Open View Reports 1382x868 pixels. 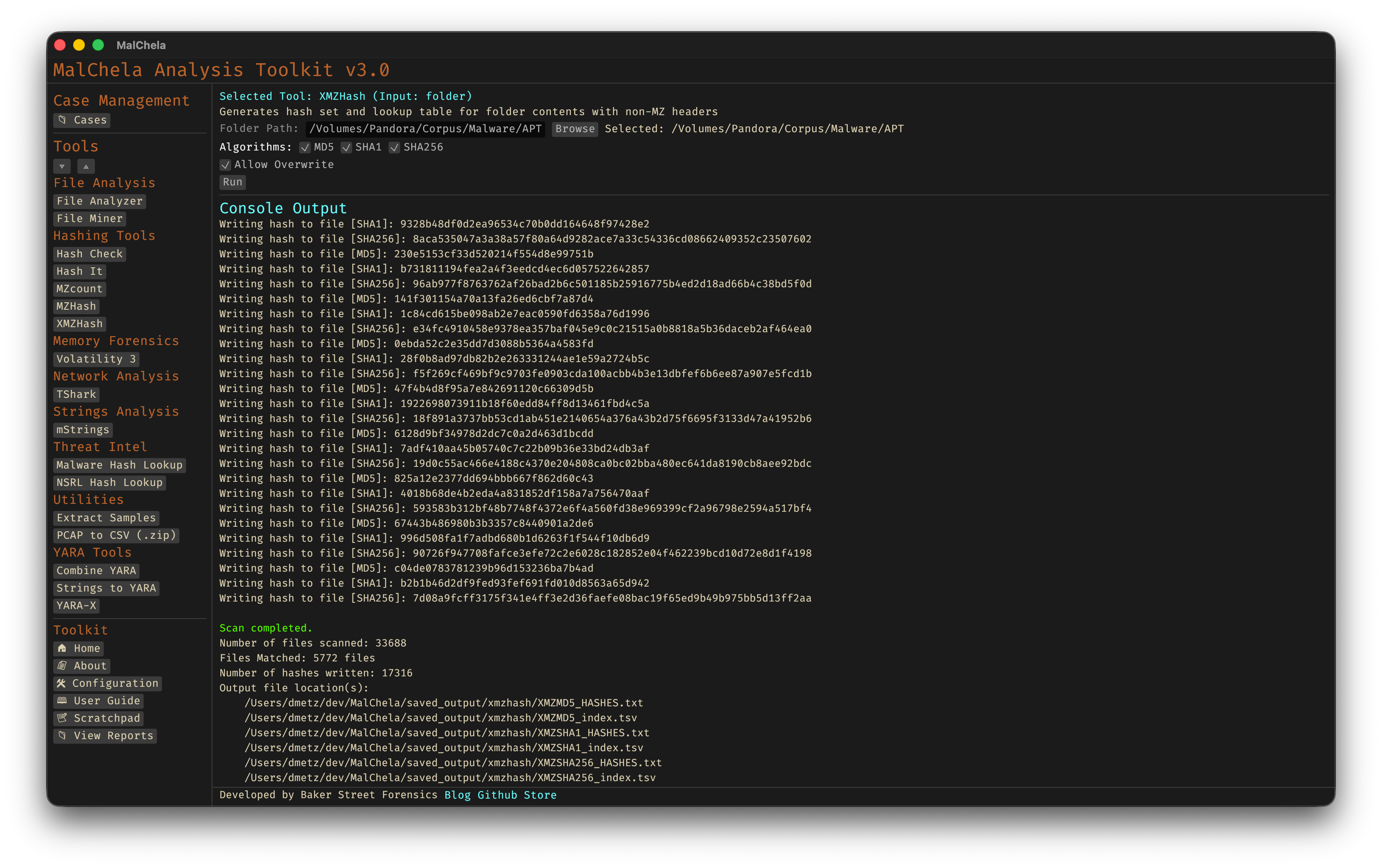(104, 736)
